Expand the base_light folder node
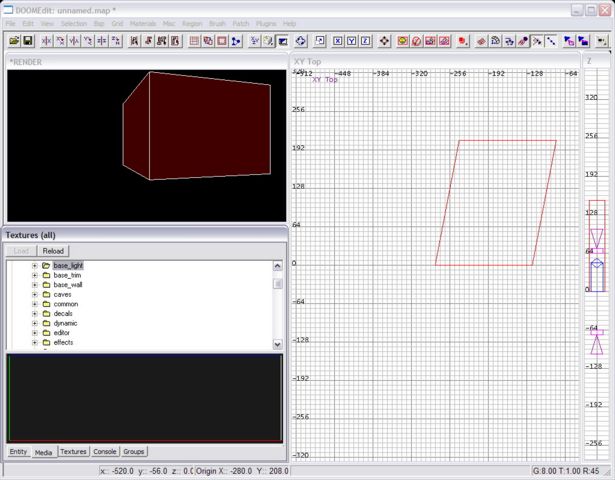Viewport: 615px width, 480px height. point(35,265)
